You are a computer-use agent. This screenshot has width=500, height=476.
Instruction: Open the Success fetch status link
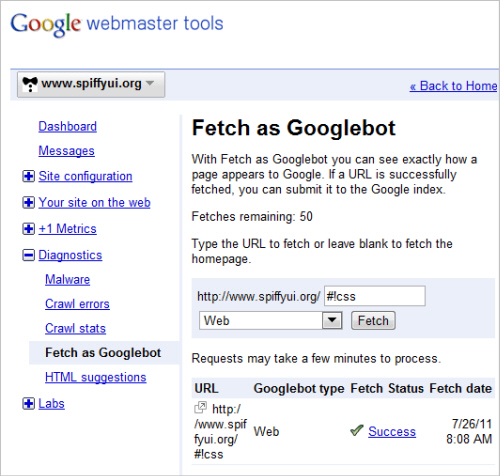click(392, 432)
